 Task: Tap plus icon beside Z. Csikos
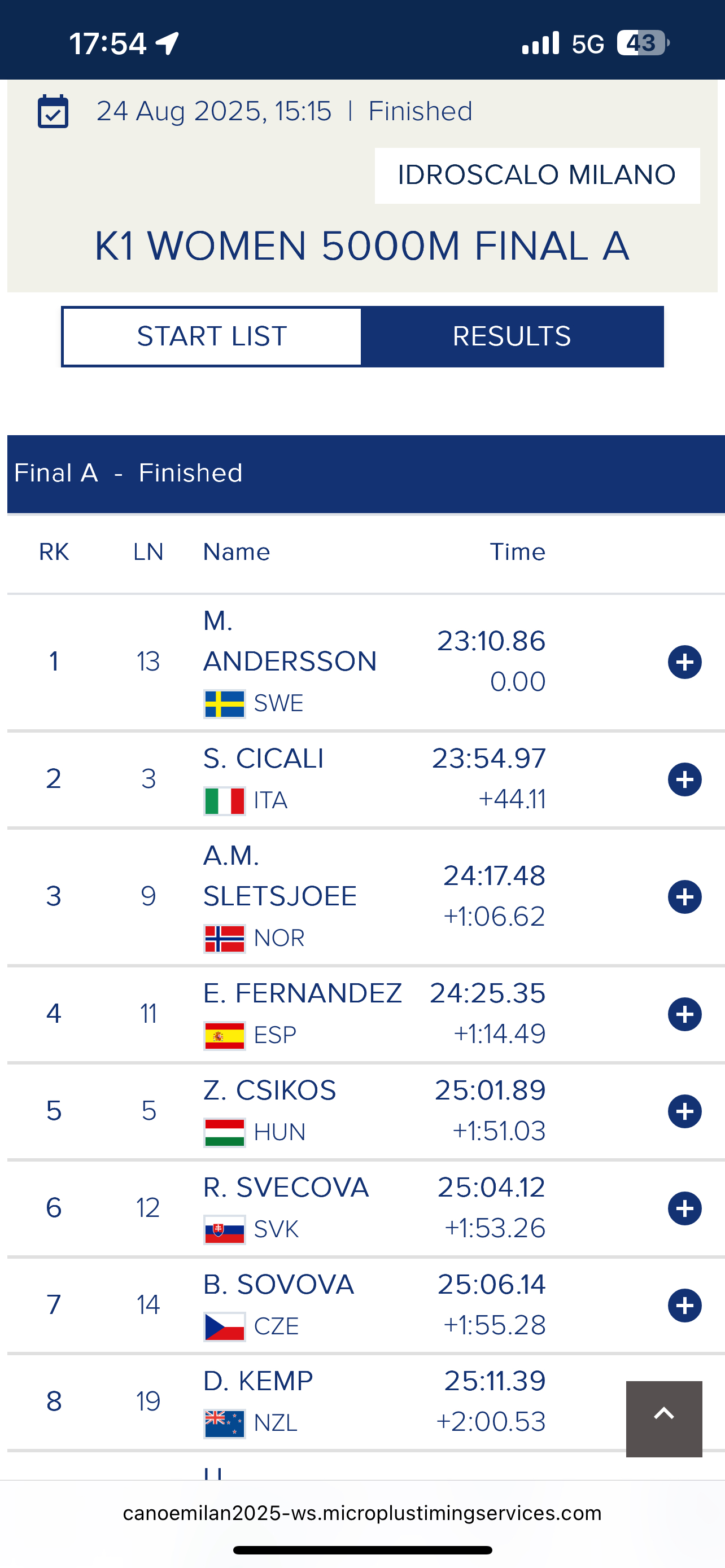[684, 1111]
